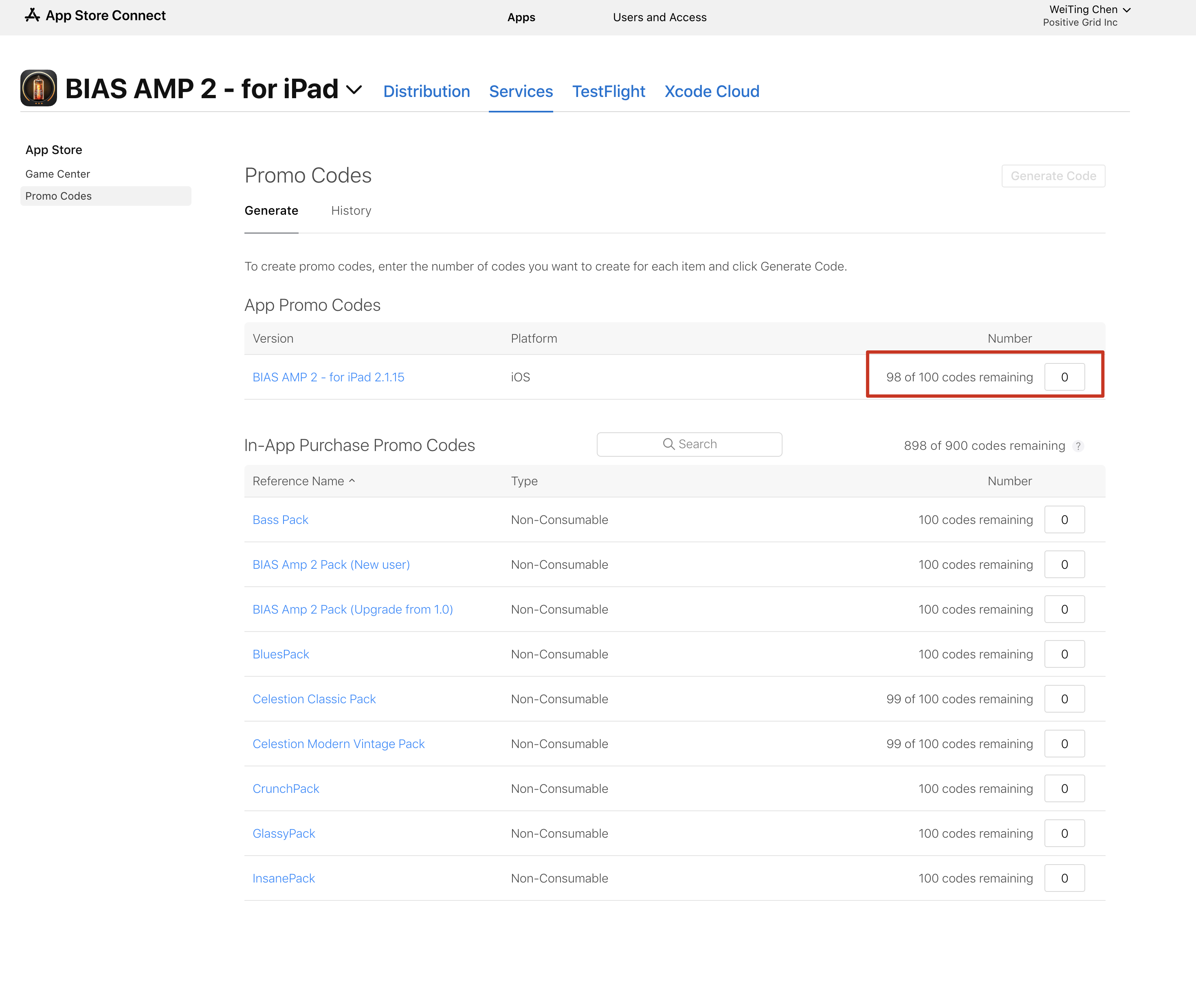
Task: Open Users and Access
Action: [x=660, y=17]
